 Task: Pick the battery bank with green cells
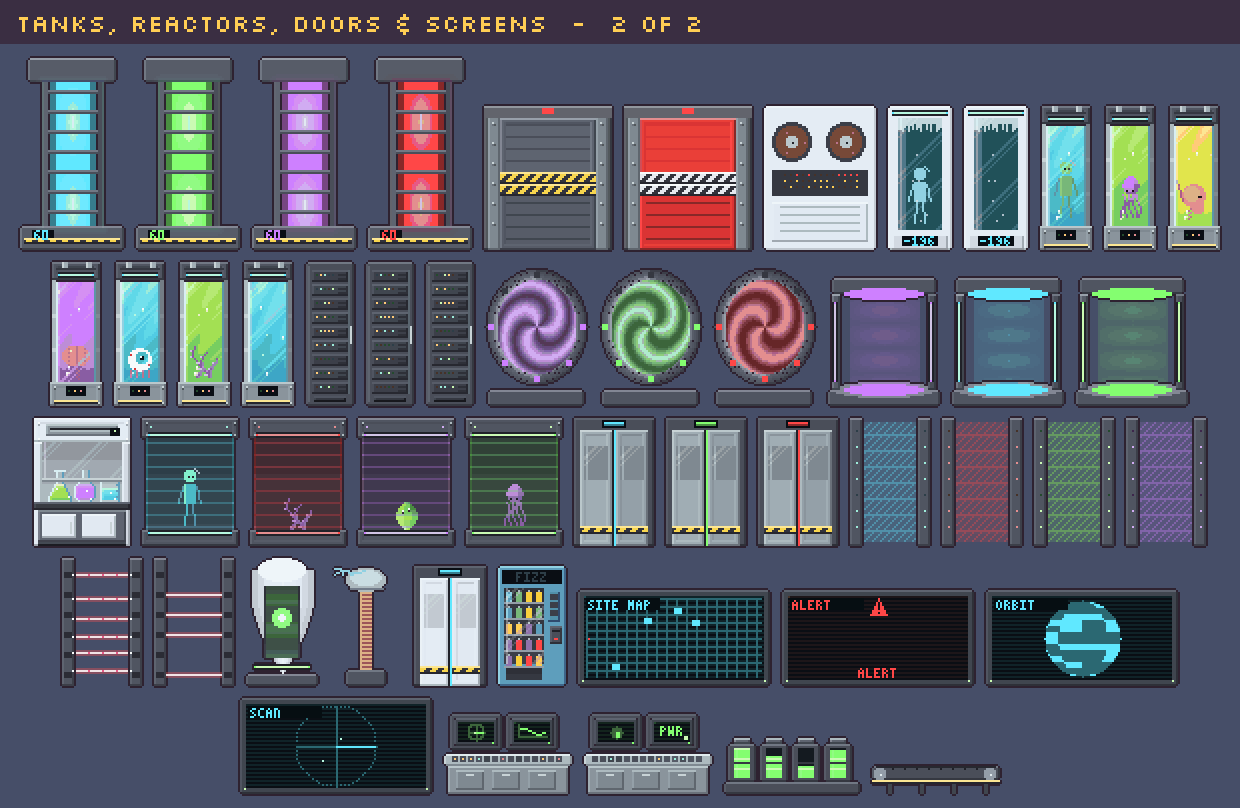(x=792, y=765)
